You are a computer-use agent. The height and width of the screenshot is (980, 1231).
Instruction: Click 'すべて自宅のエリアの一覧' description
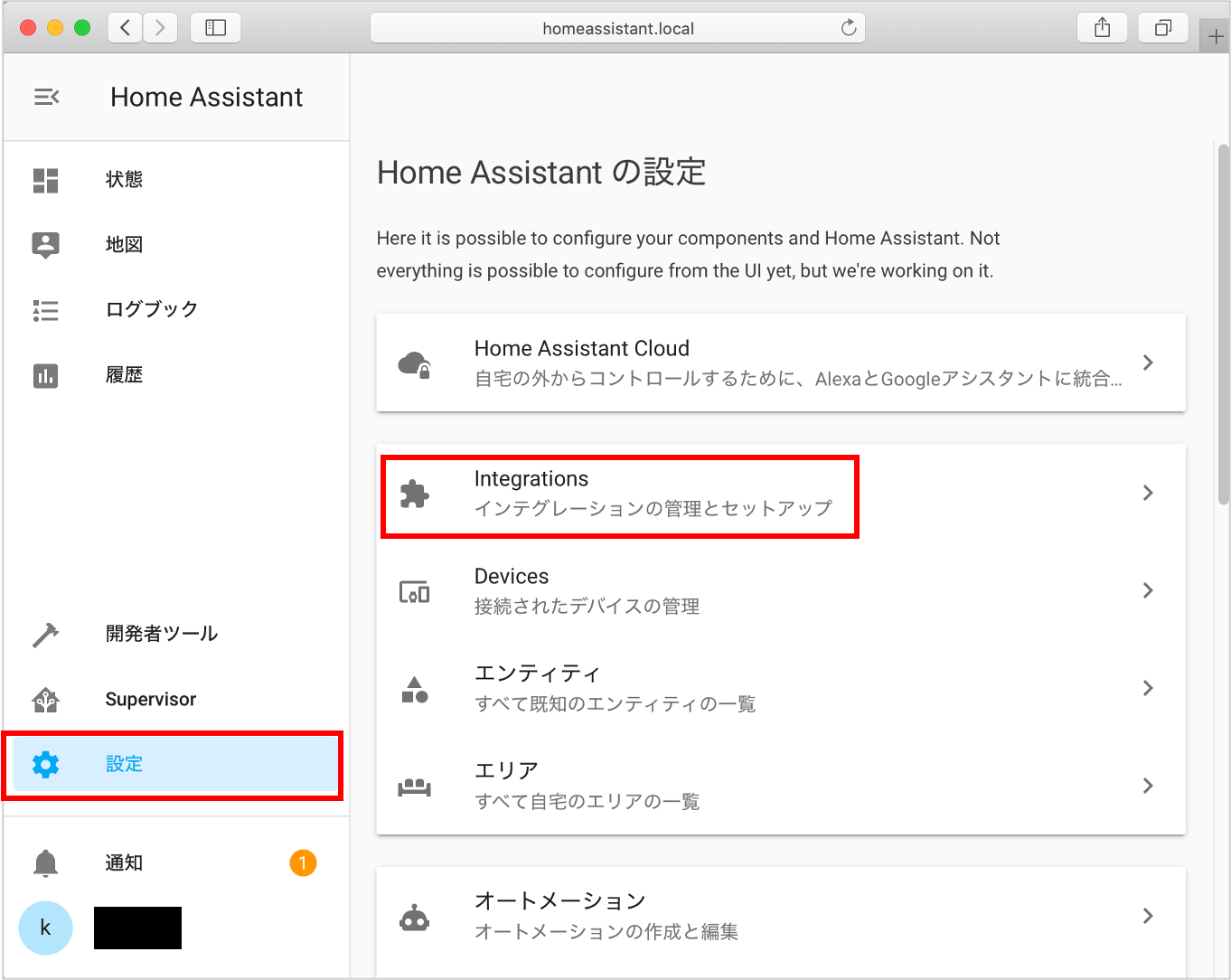click(587, 802)
